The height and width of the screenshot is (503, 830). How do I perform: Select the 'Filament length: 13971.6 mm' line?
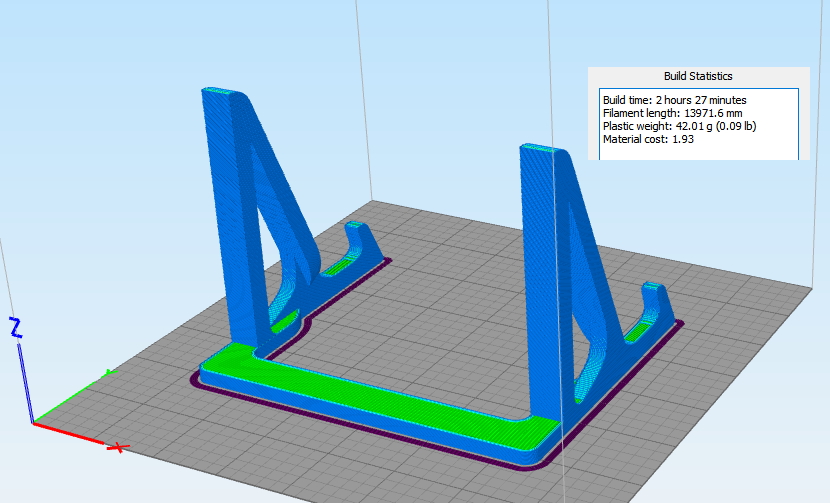pos(672,113)
